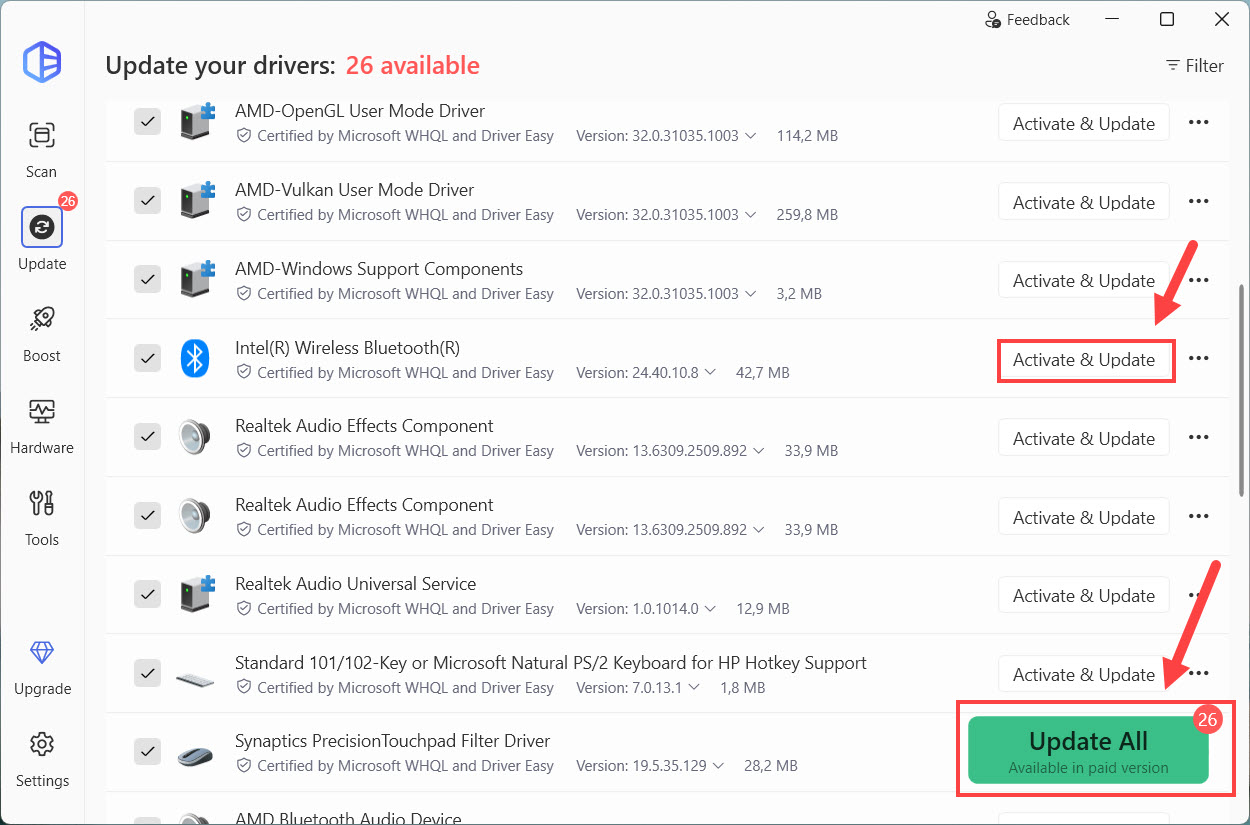Image resolution: width=1250 pixels, height=825 pixels.
Task: Uncheck AMD-OpenGL User Mode Driver checkbox
Action: (147, 122)
